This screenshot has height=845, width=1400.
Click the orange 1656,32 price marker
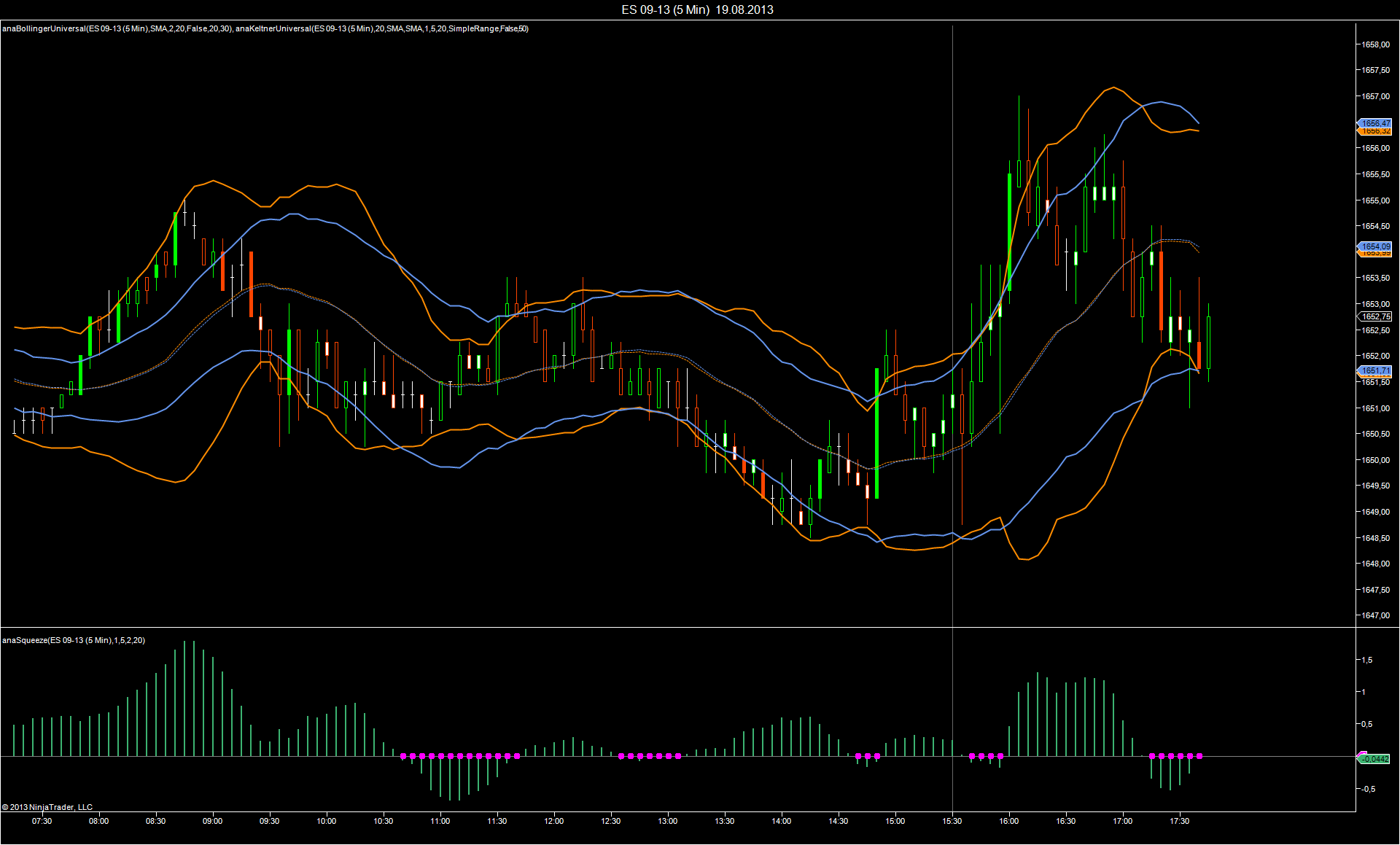point(1375,132)
